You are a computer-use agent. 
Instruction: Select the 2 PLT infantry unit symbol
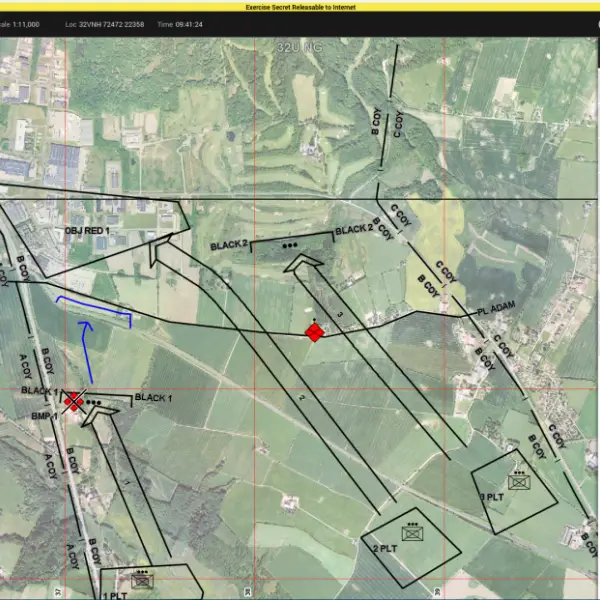[412, 533]
